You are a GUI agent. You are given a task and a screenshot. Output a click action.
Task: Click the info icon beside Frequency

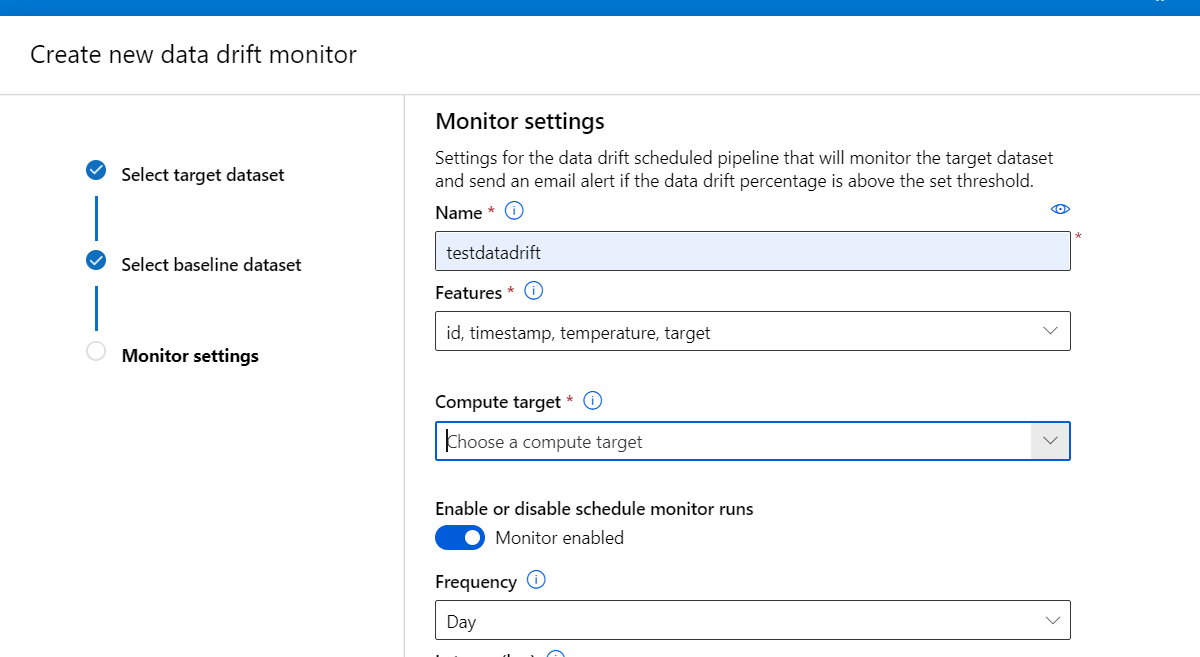pos(536,580)
